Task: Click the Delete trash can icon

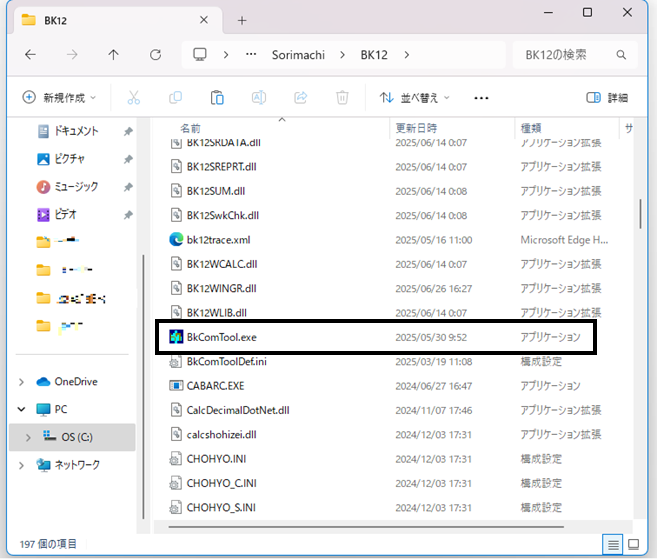Action: [342, 98]
